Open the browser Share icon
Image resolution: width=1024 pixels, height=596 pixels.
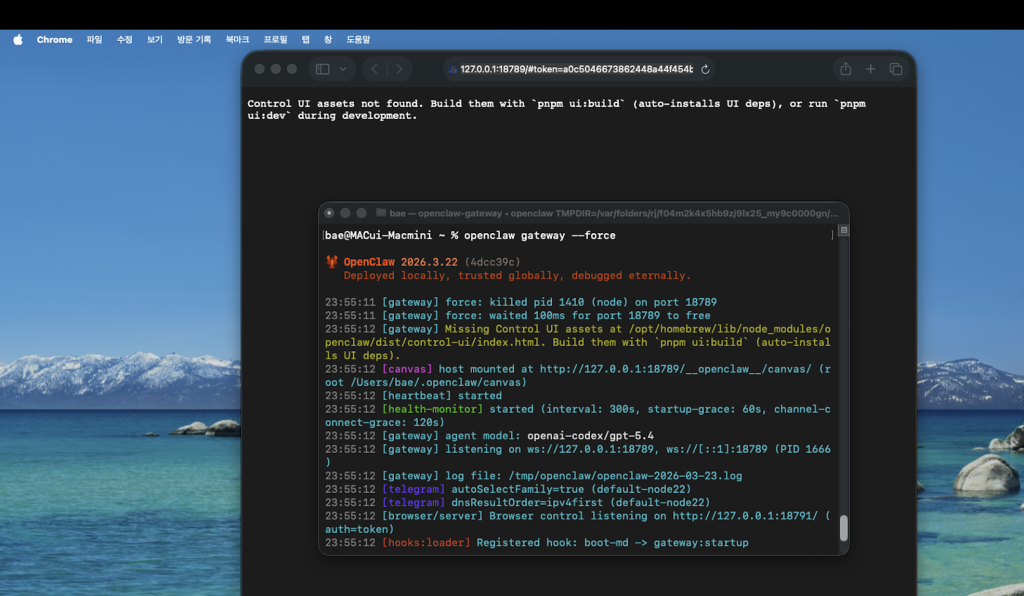click(845, 69)
